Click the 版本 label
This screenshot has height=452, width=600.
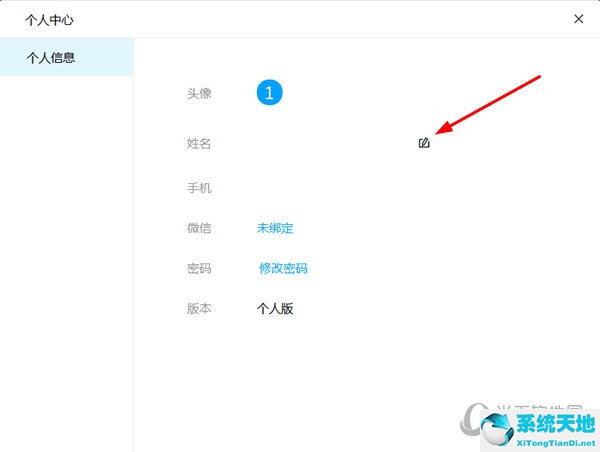199,308
